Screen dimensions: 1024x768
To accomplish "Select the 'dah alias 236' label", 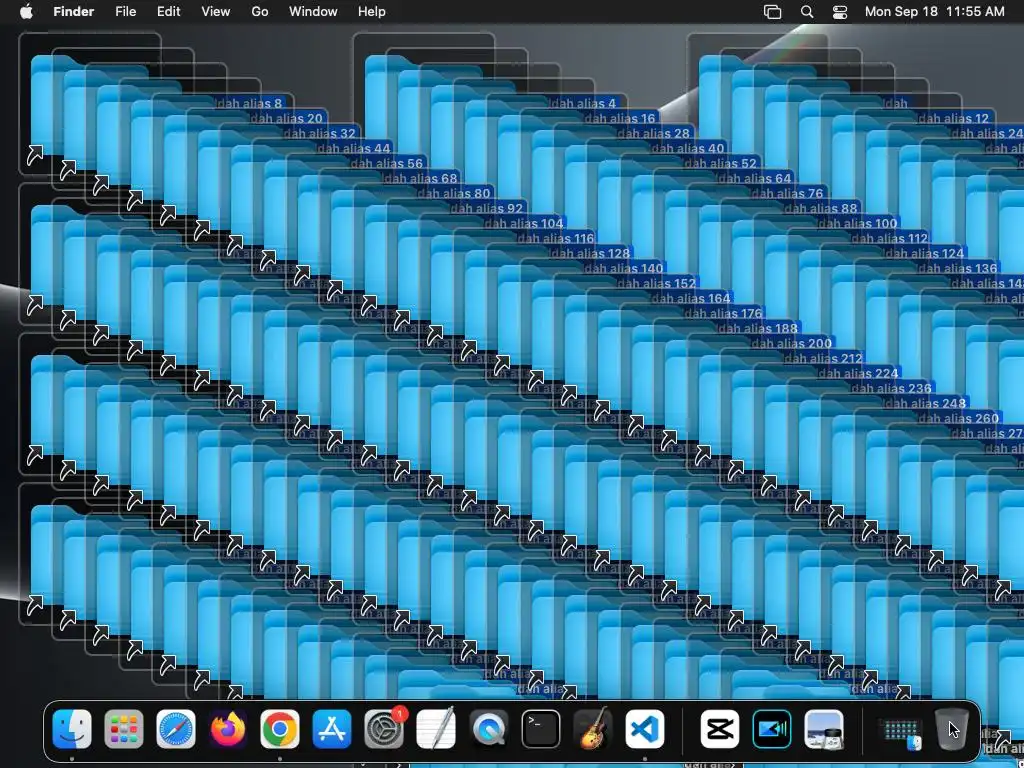I will tap(892, 389).
